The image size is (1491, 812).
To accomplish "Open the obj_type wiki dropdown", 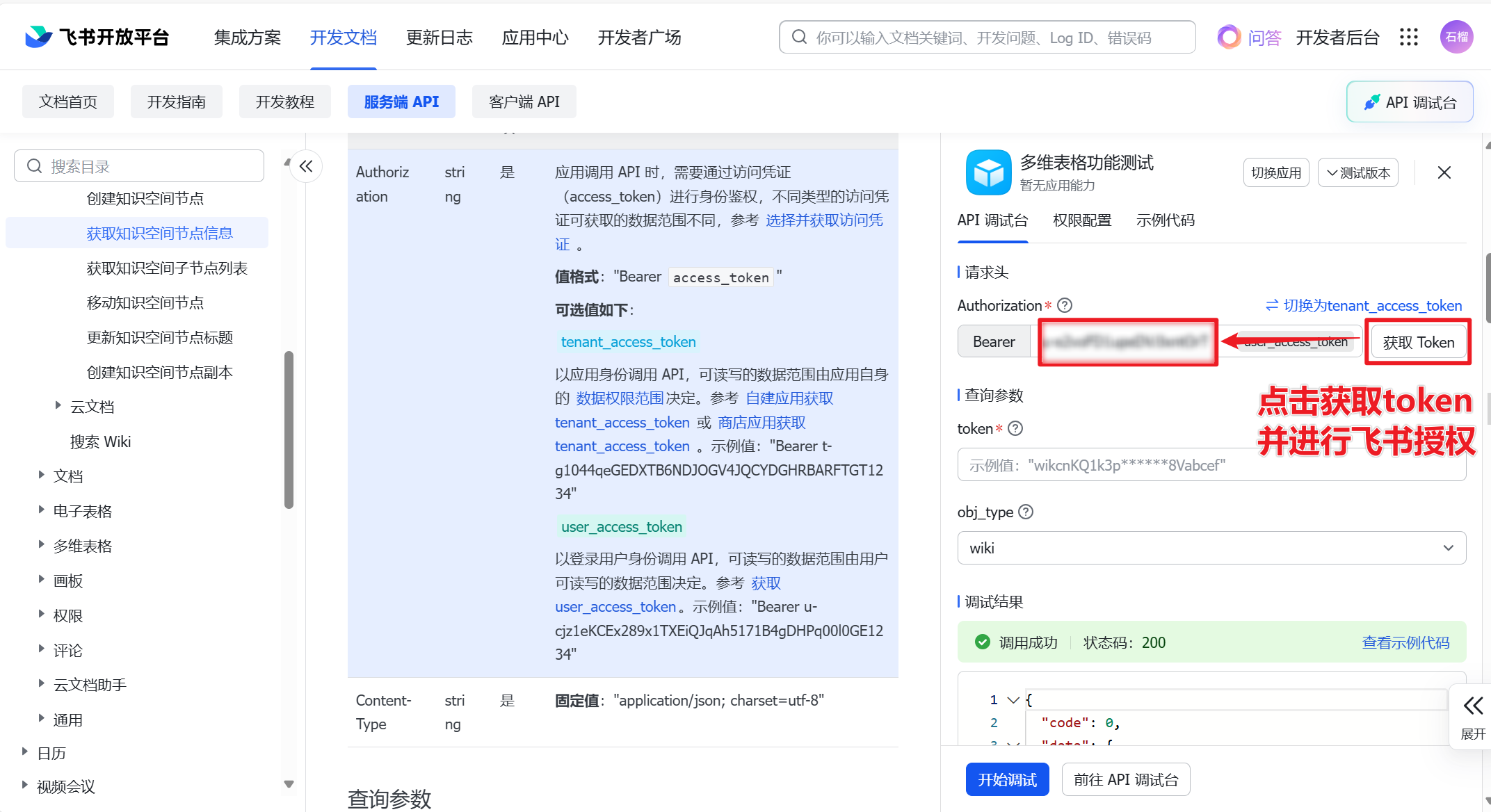I will tap(1211, 548).
